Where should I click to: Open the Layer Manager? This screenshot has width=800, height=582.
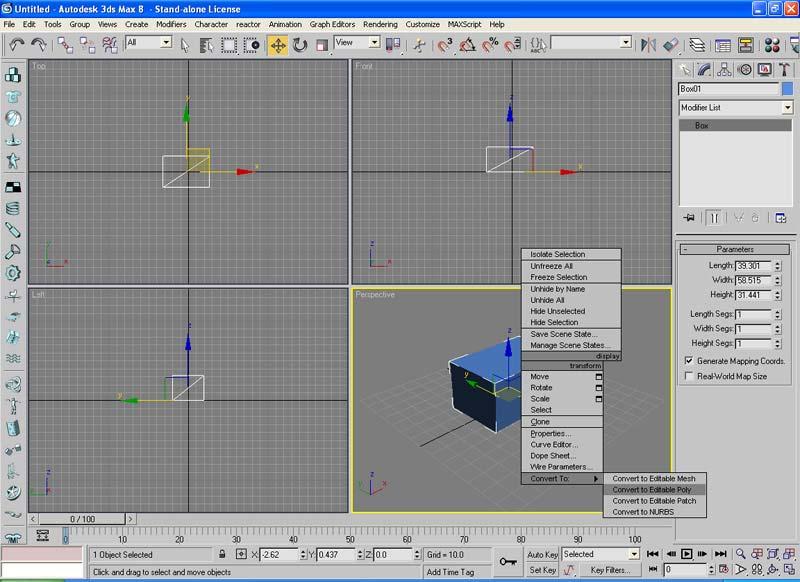[x=697, y=45]
